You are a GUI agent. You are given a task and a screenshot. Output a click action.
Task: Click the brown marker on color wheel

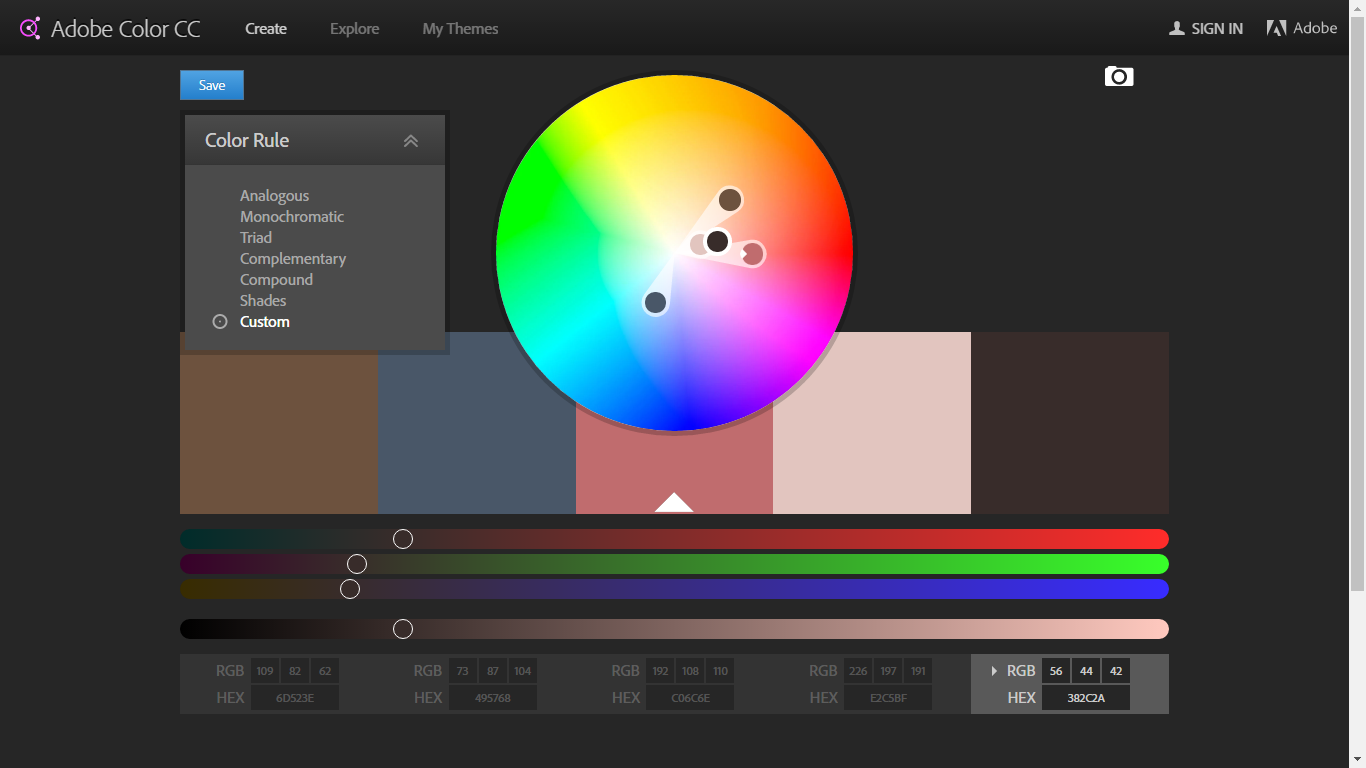pos(730,199)
